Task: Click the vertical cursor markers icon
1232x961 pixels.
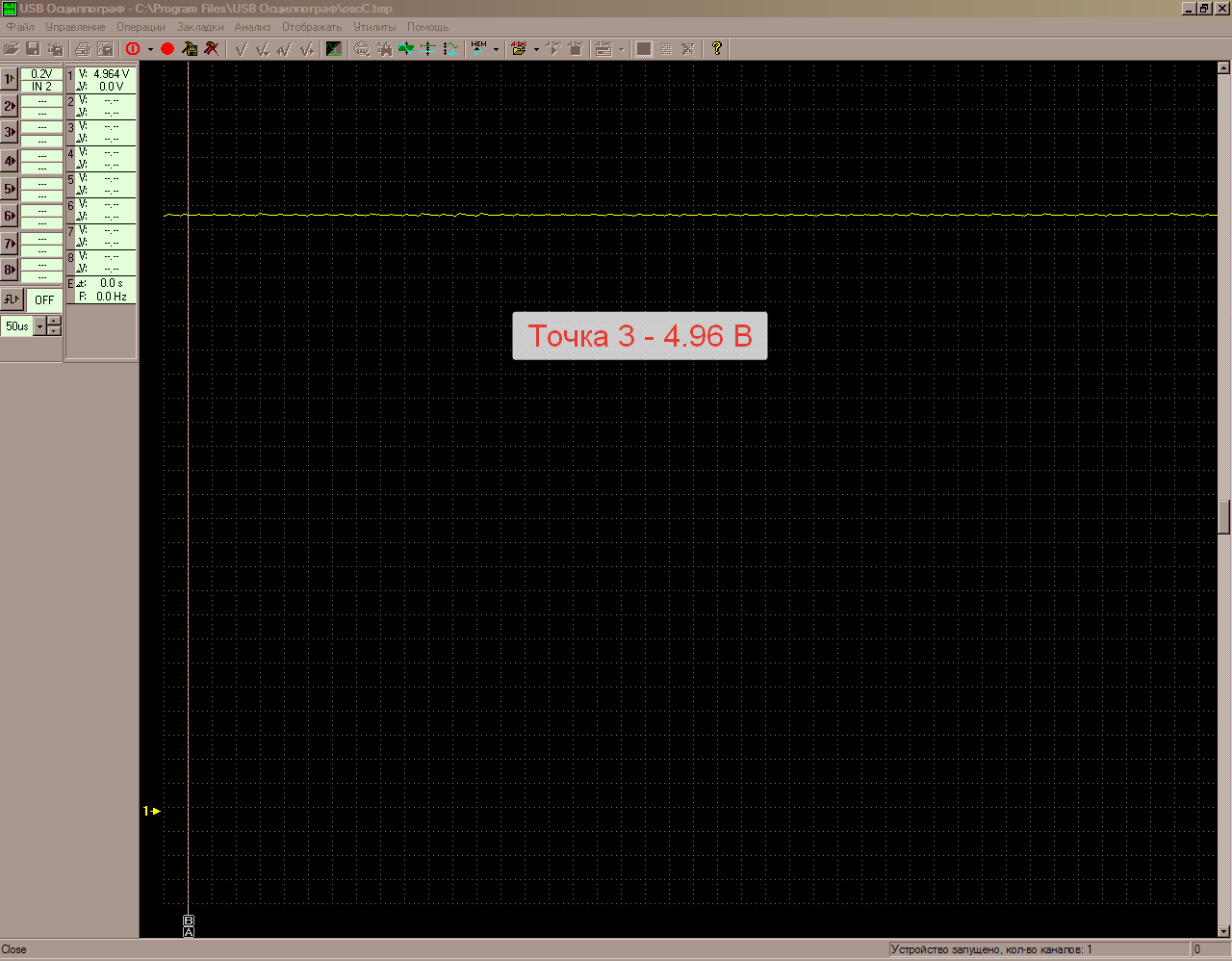Action: click(x=428, y=48)
